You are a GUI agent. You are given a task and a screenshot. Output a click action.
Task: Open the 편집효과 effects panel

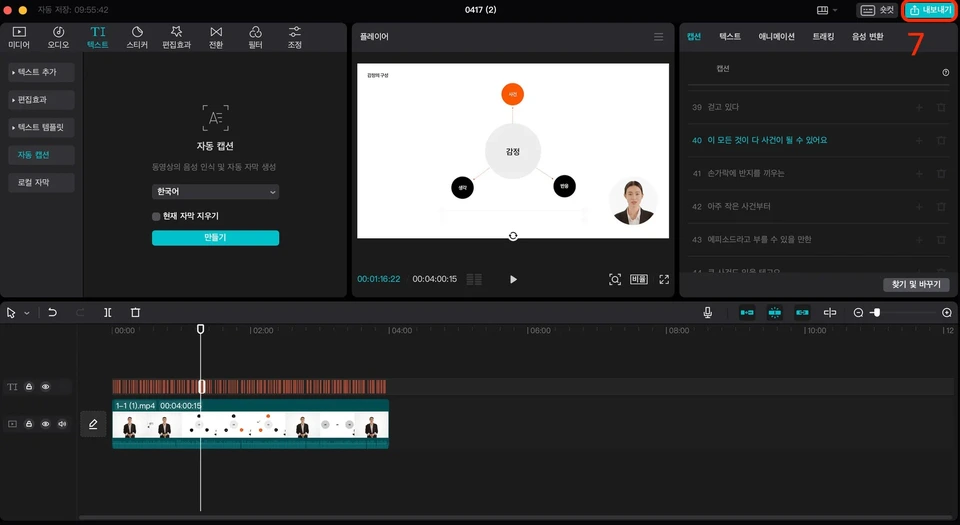click(x=176, y=37)
